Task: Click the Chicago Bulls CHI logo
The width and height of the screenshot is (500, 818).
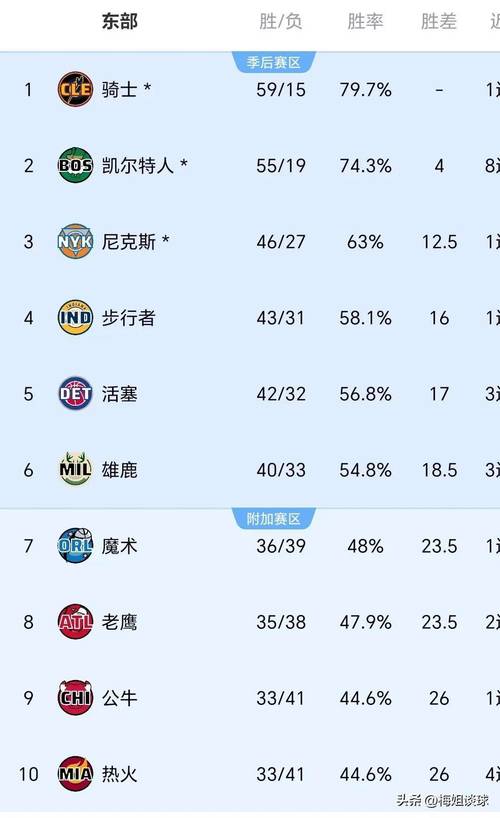Action: pos(75,697)
